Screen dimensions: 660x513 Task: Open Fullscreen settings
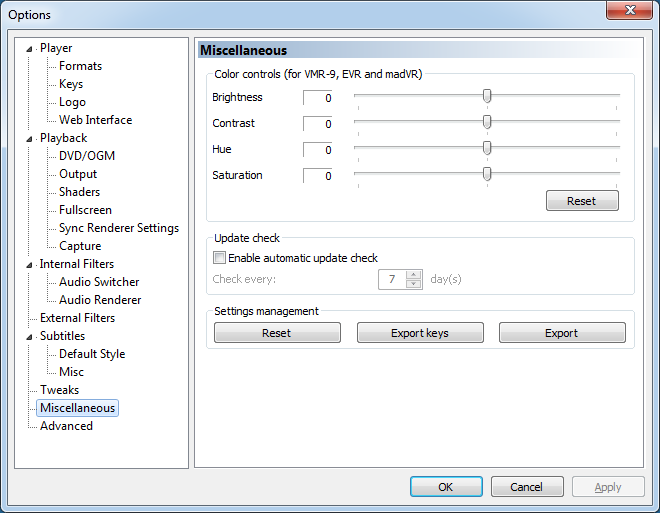point(85,210)
